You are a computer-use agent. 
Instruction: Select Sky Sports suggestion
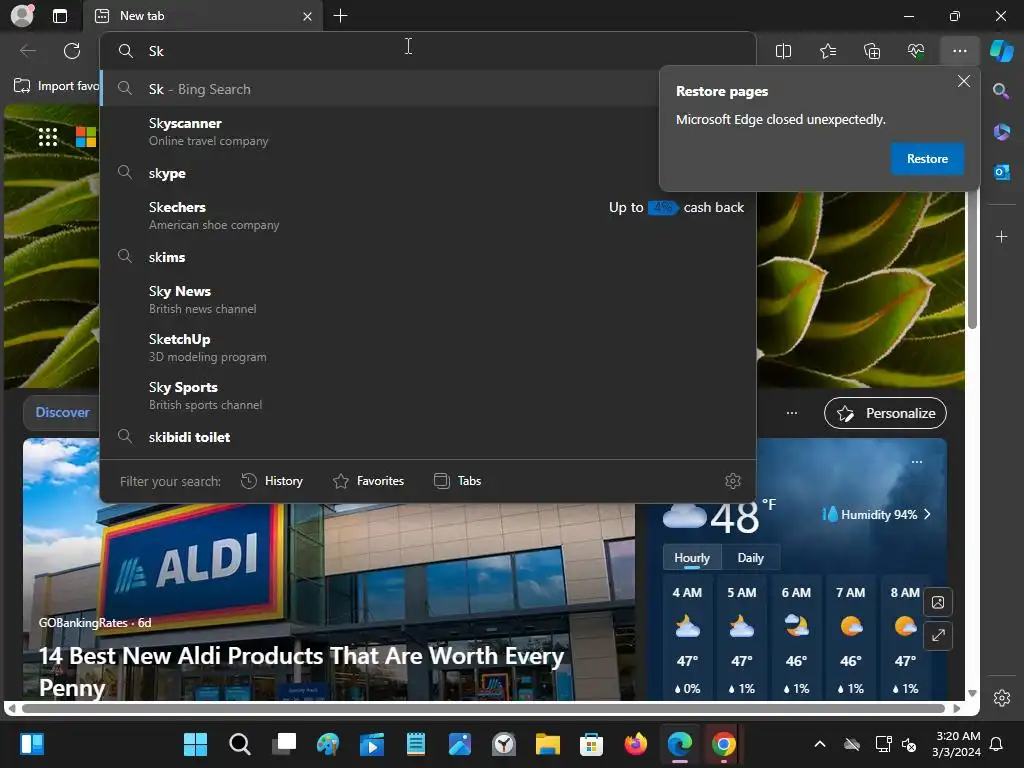coord(428,395)
